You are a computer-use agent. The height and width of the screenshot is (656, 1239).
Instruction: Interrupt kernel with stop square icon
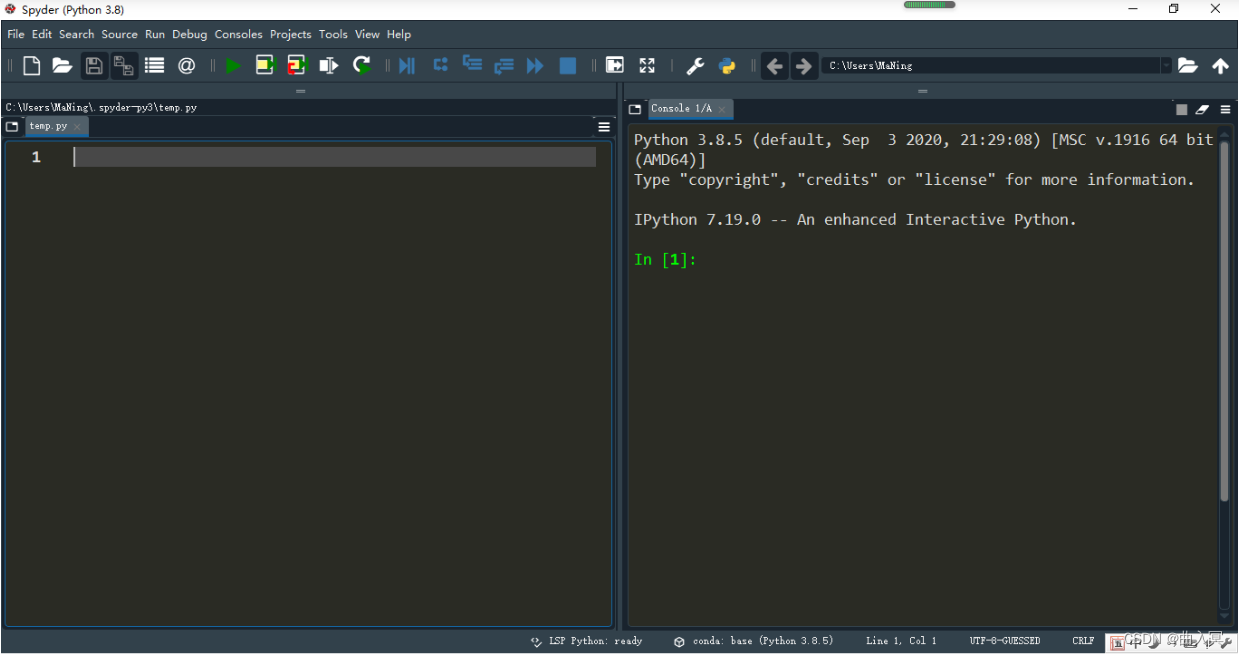[1182, 110]
